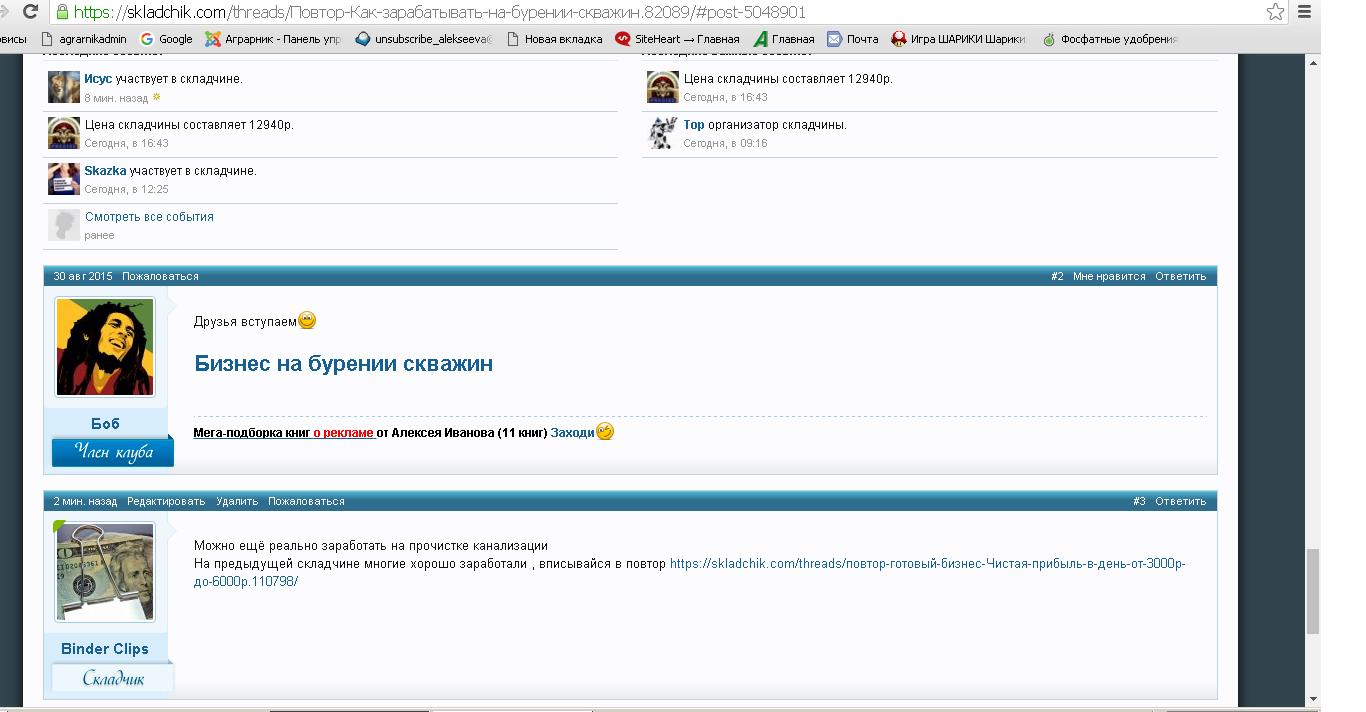Open the Новая вкладка bookmark
Viewport: 1366px width, 712px height.
click(x=555, y=39)
